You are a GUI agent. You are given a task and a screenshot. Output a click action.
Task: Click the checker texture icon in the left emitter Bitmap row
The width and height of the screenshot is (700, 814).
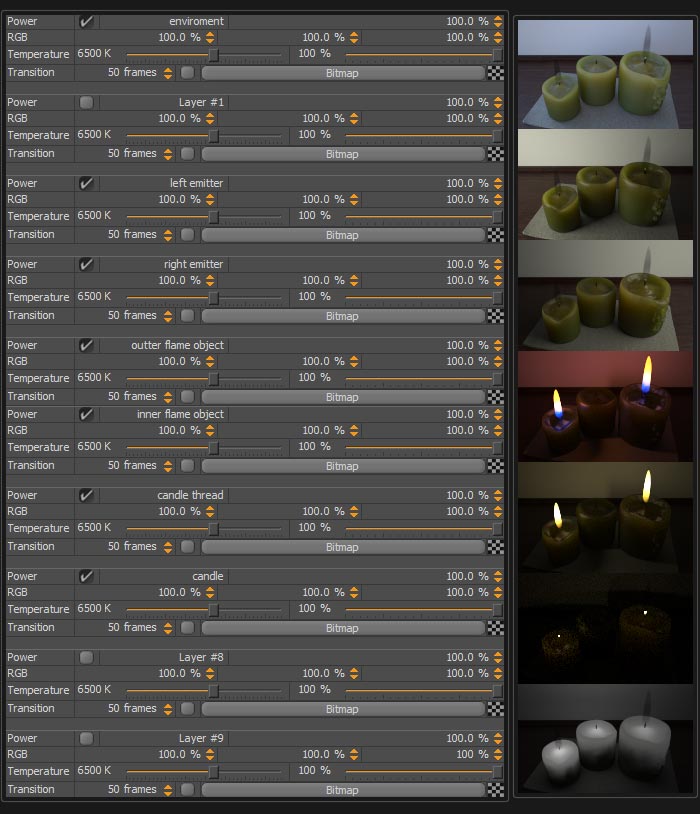[x=495, y=235]
